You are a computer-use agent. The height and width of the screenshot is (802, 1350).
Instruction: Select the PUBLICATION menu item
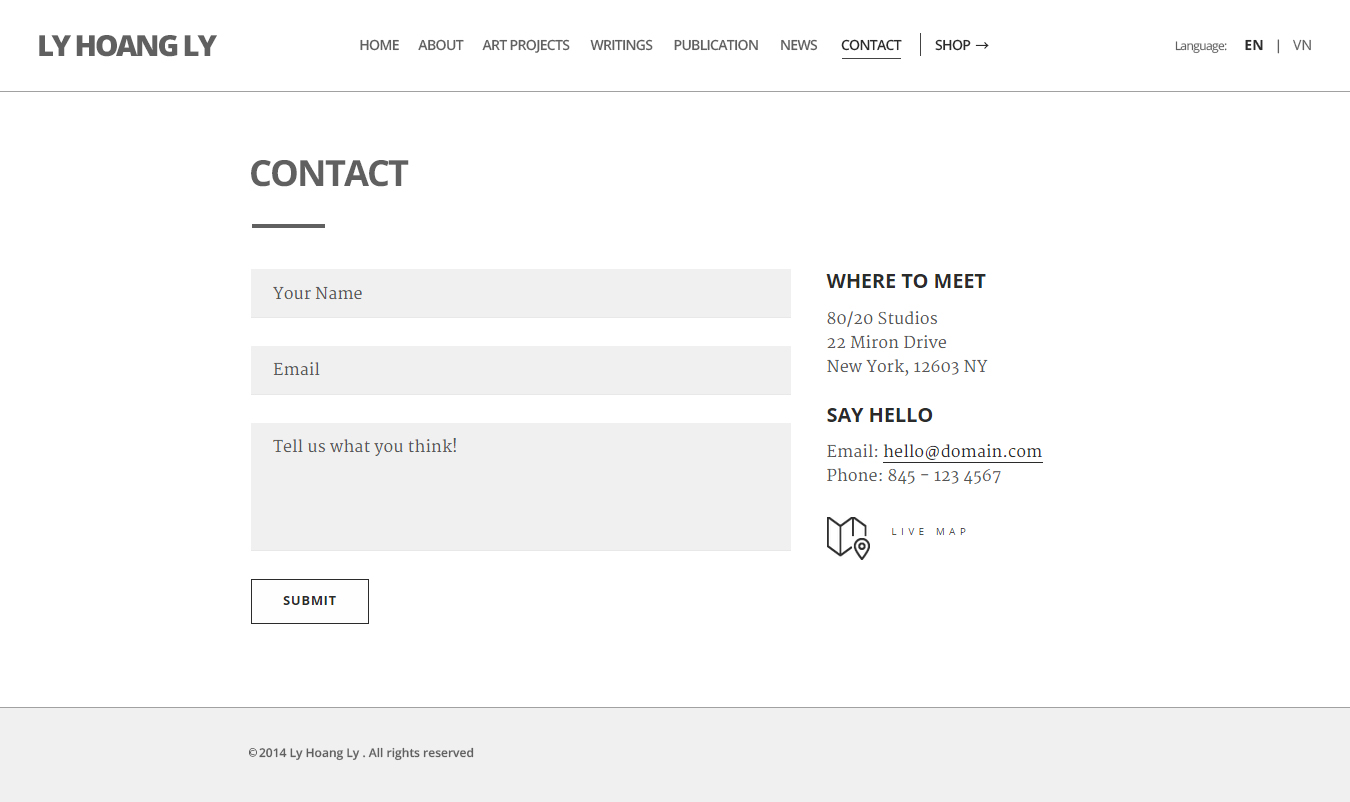[716, 45]
